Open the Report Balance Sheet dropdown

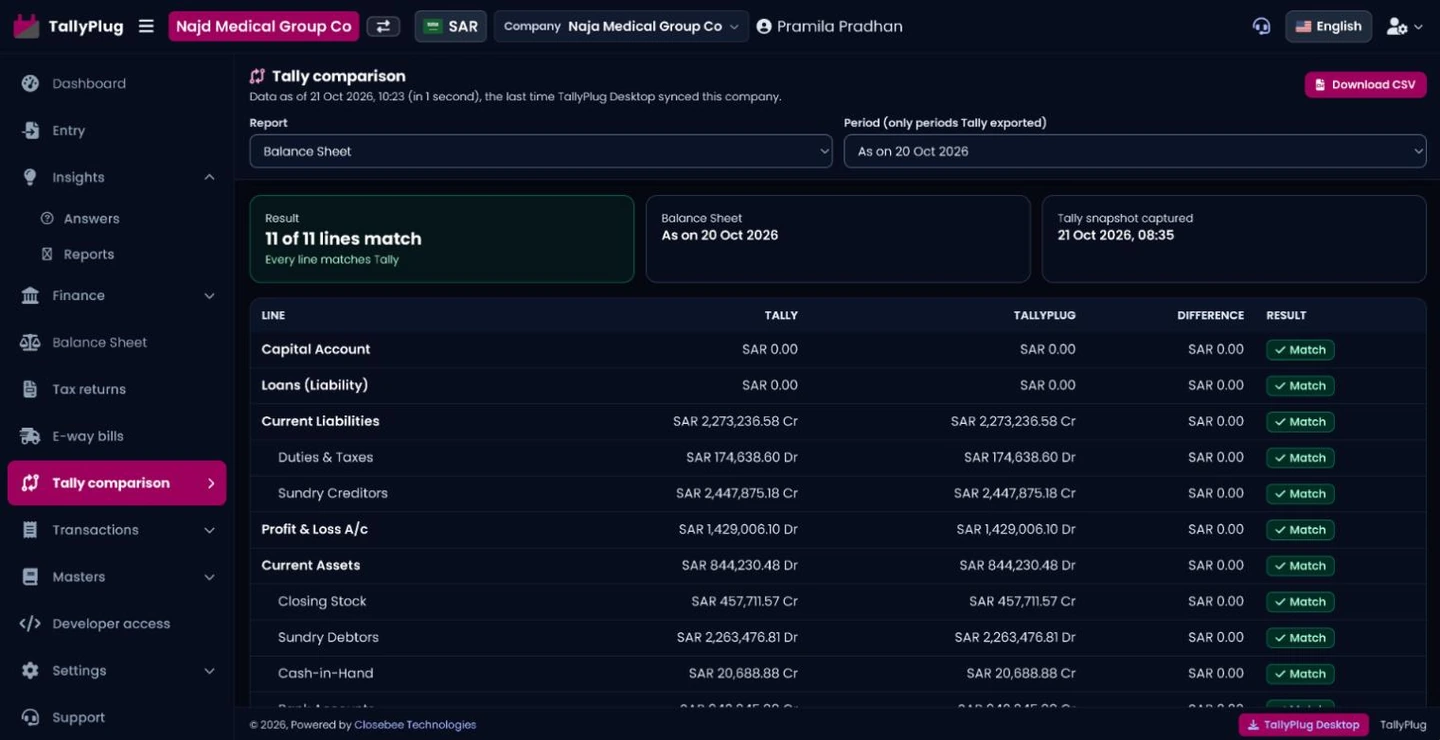541,151
